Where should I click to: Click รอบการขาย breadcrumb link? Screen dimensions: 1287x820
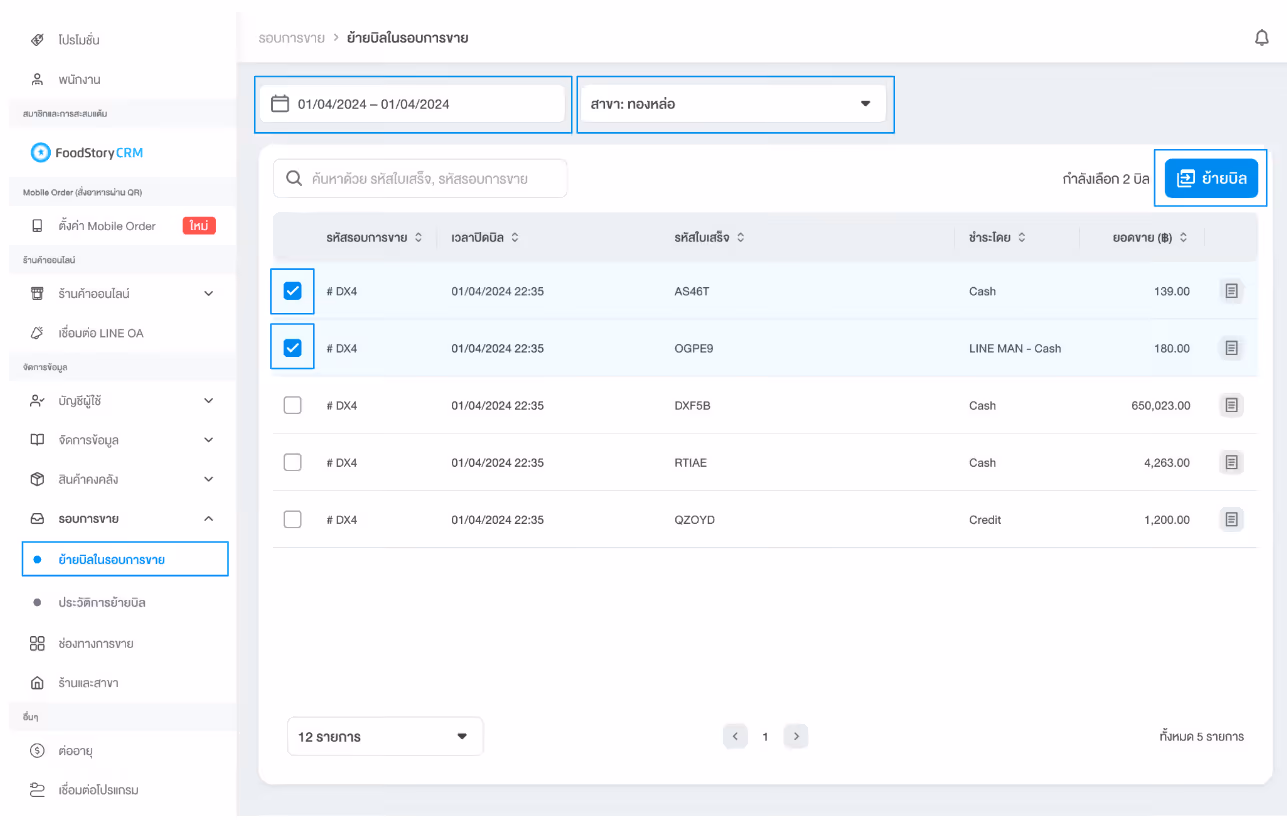pos(291,38)
